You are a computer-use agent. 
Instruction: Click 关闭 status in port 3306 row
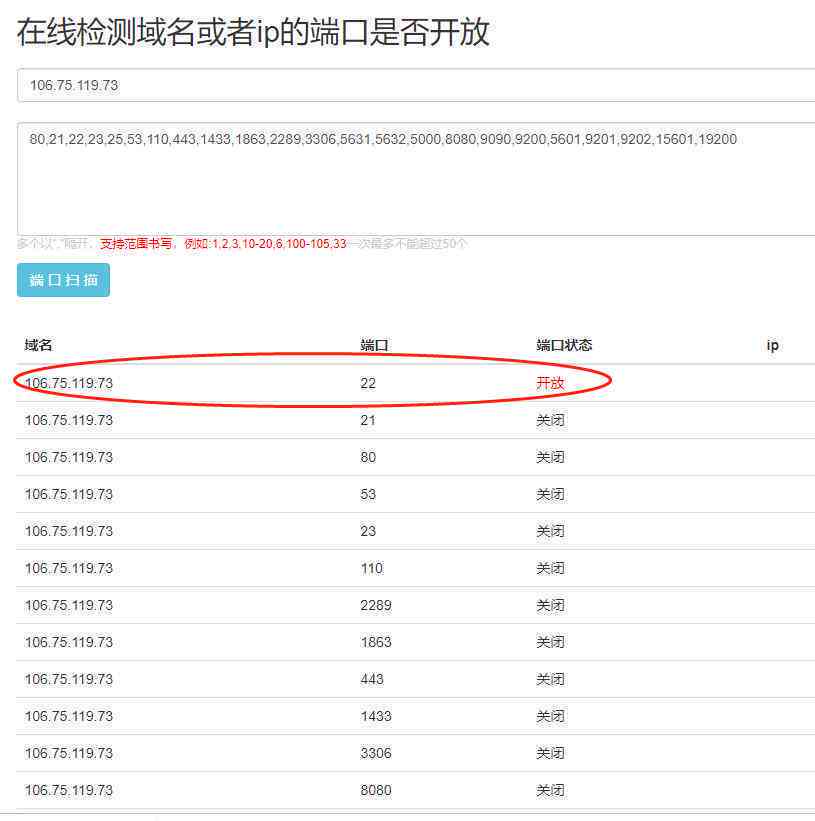tap(550, 753)
